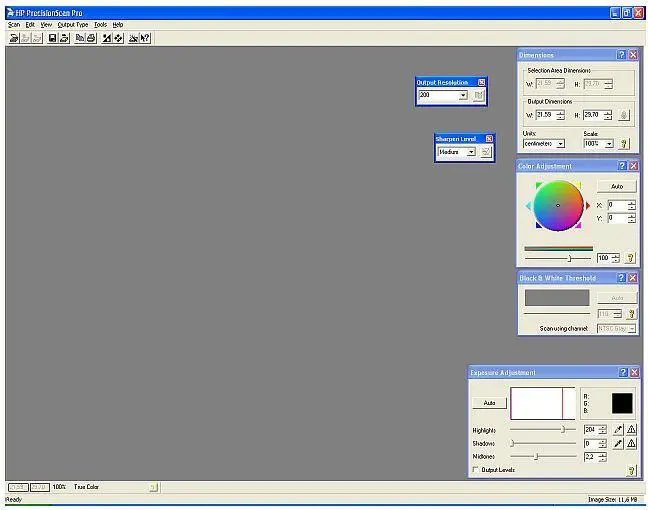Image resolution: width=648 pixels, height=510 pixels.
Task: Open help for Dimensions panel
Action: pyautogui.click(x=621, y=55)
